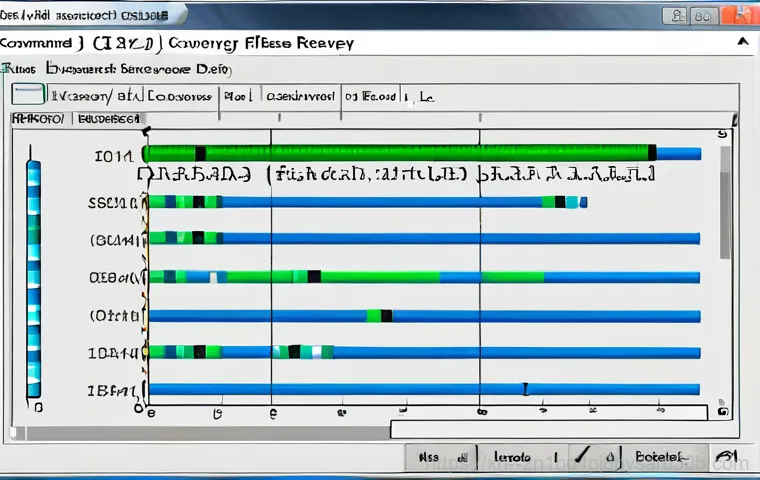Click the gray horizontal scrollbar thumb under chart

pyautogui.click(x=208, y=432)
